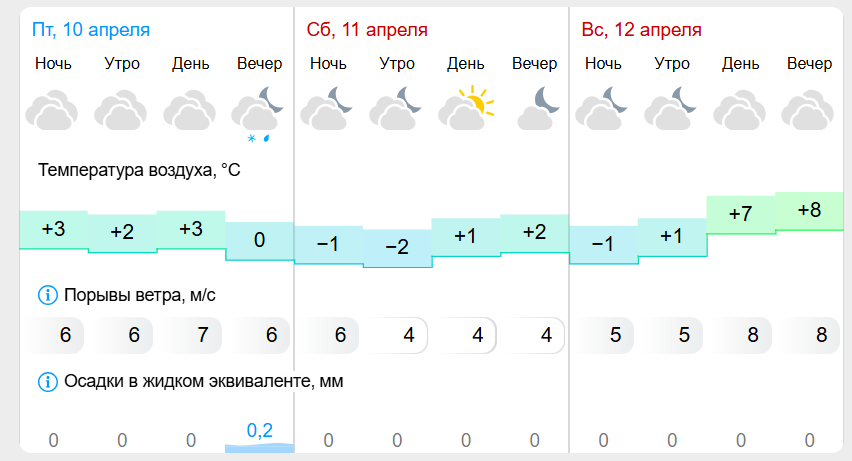
Task: Select Saturday morning −2 temperature bar
Action: [x=397, y=248]
